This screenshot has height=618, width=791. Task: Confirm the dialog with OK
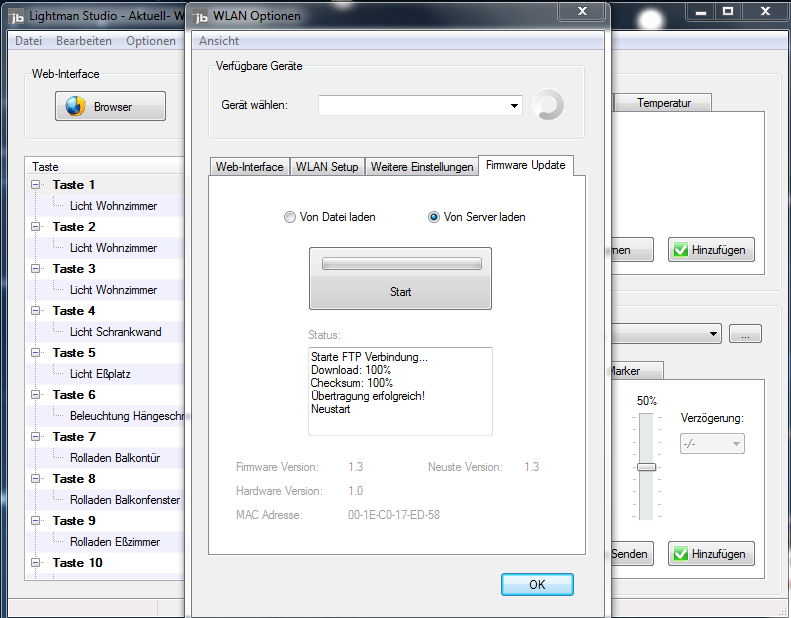click(537, 585)
